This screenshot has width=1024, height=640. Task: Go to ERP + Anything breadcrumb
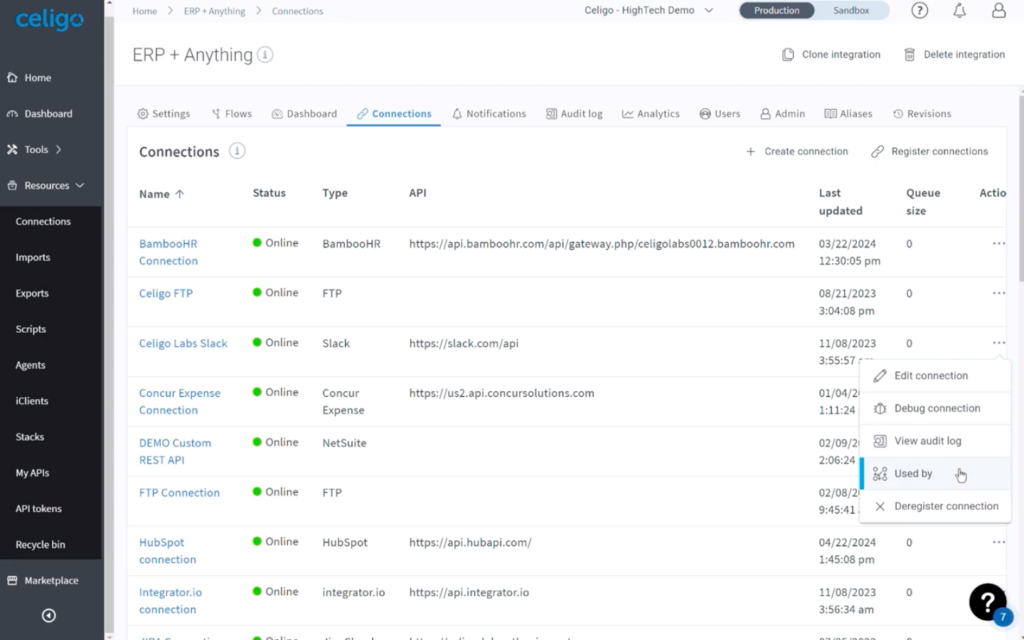pyautogui.click(x=214, y=11)
